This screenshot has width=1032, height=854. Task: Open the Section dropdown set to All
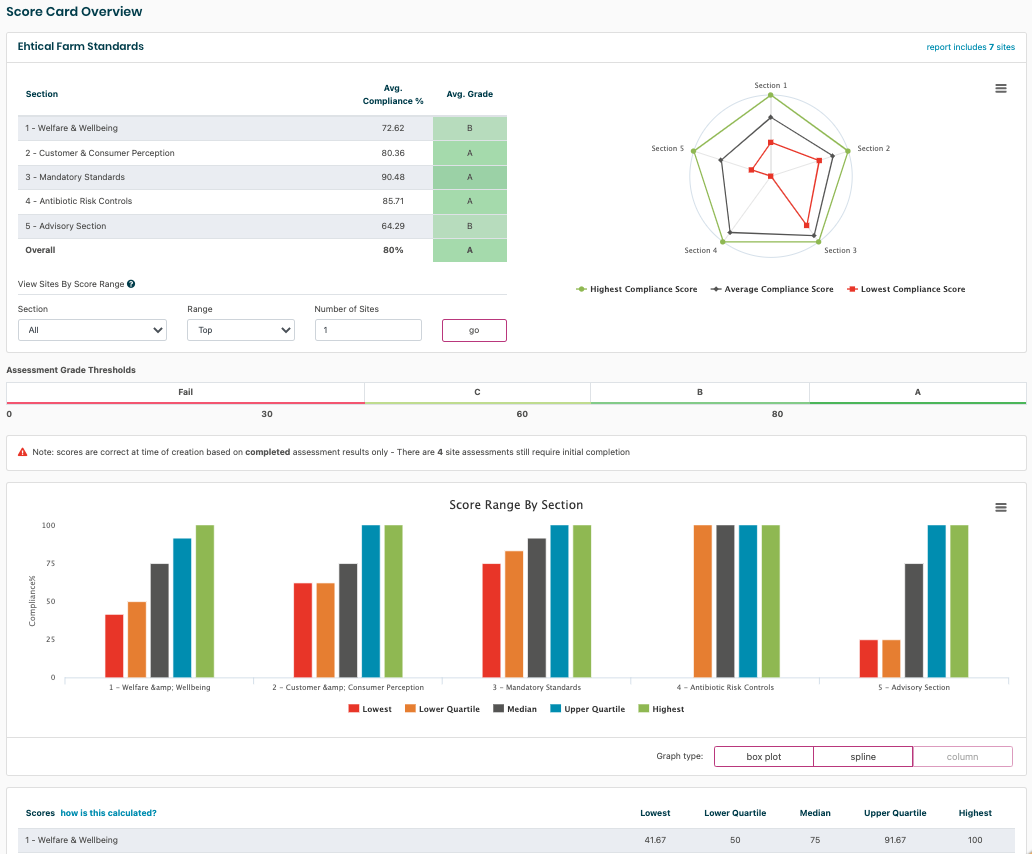click(x=92, y=330)
